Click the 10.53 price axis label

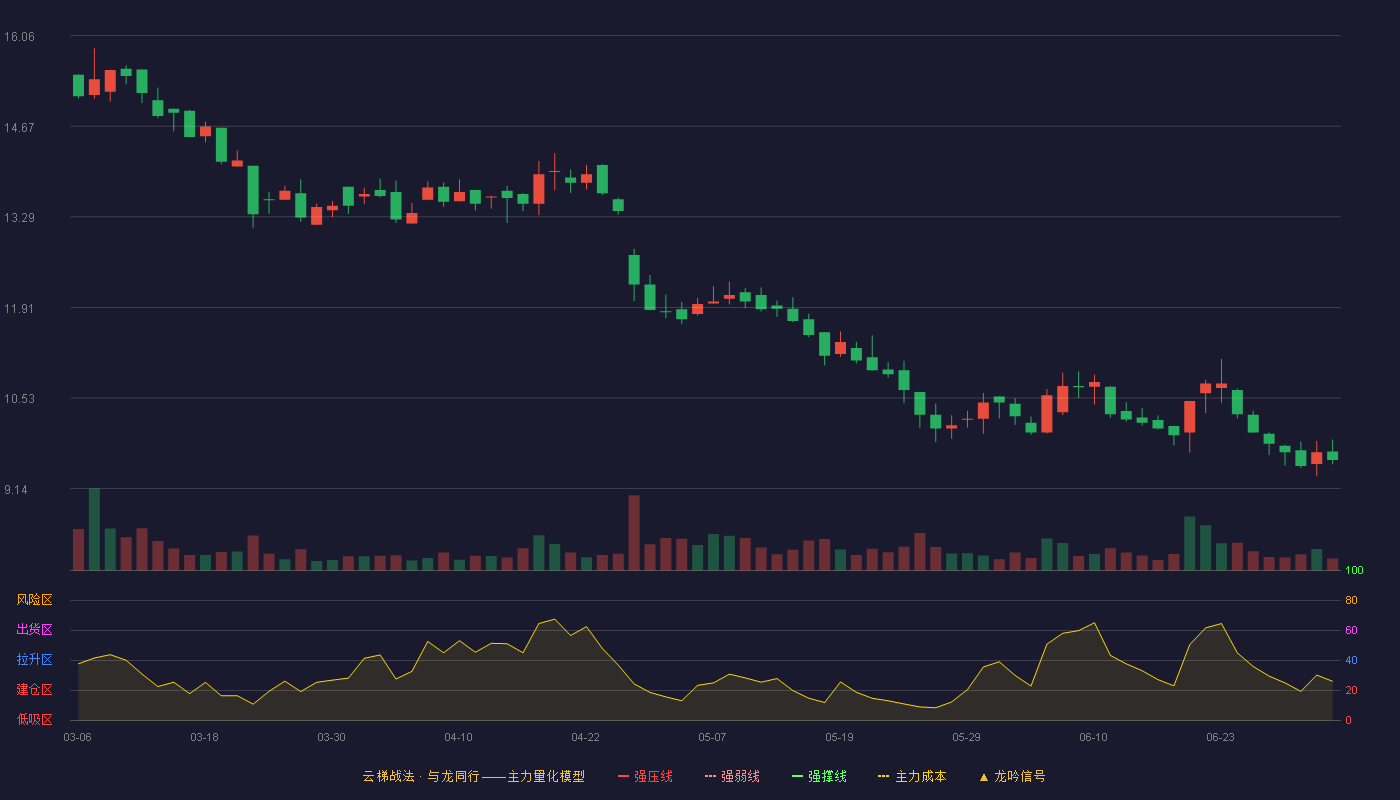coord(19,398)
